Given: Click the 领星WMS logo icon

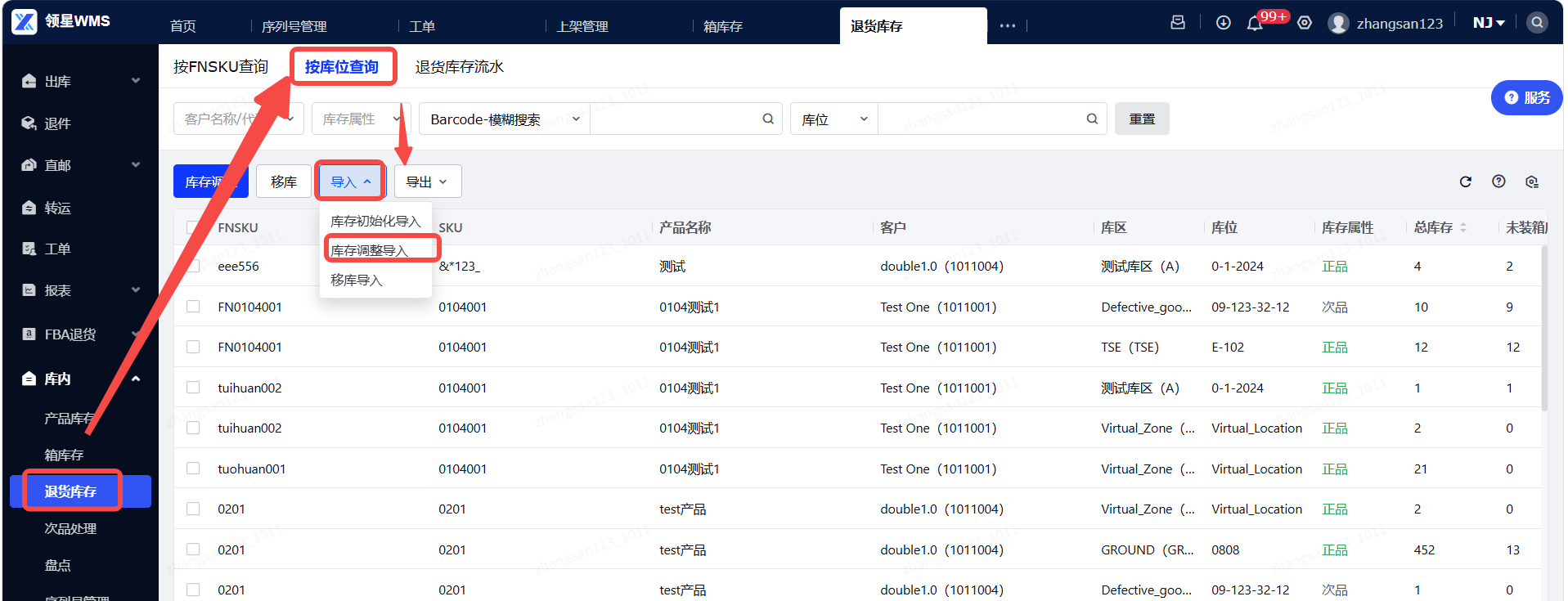Looking at the screenshot, I should click(24, 22).
